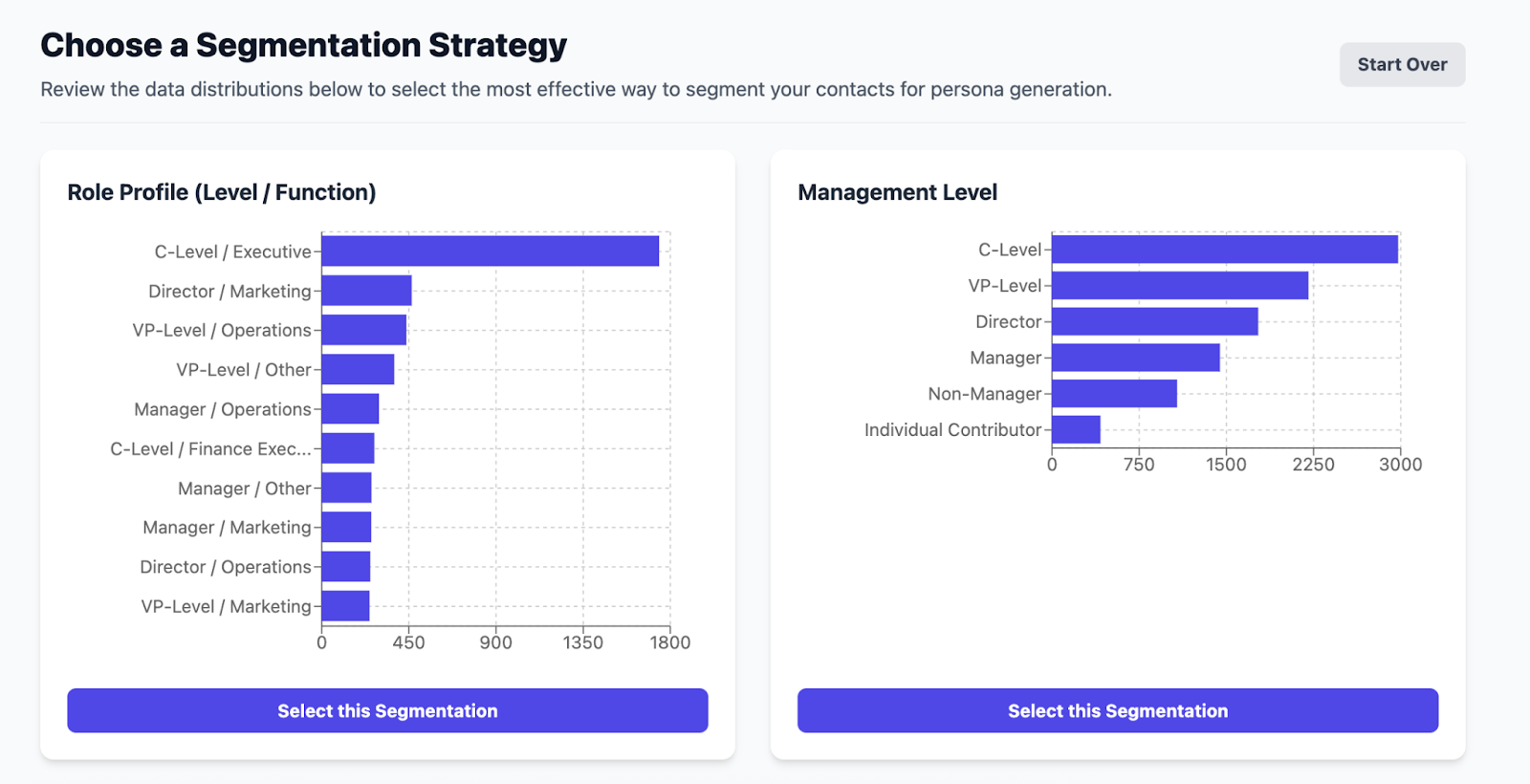1530x784 pixels.
Task: Pick the Manager / Operations bar
Action: [x=350, y=409]
